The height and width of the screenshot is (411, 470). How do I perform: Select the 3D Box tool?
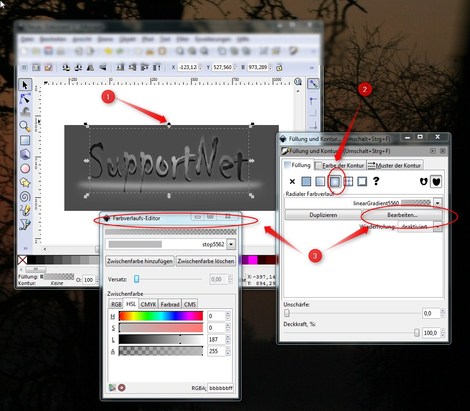(25, 154)
